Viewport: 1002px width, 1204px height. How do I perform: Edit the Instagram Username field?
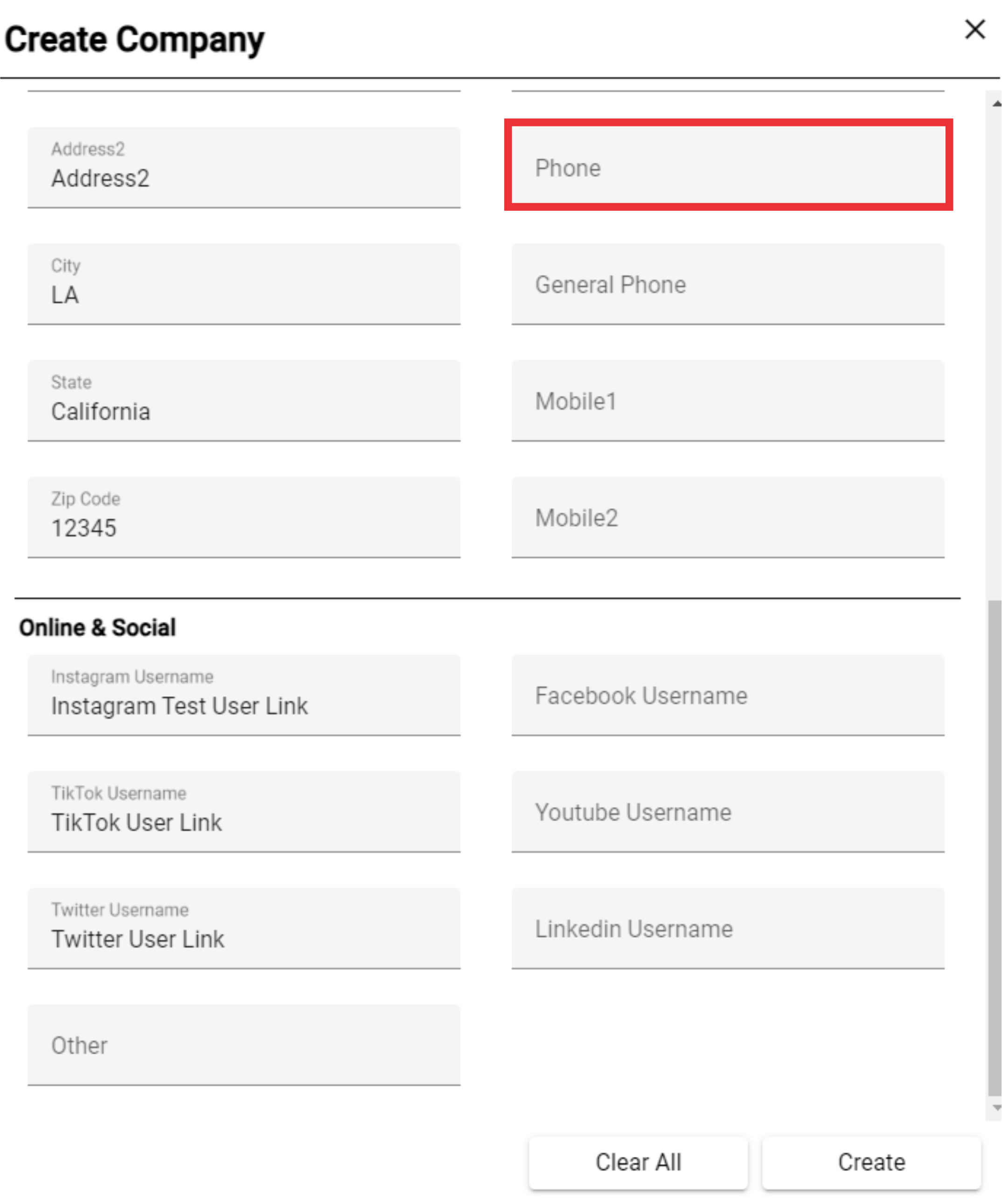pyautogui.click(x=244, y=694)
